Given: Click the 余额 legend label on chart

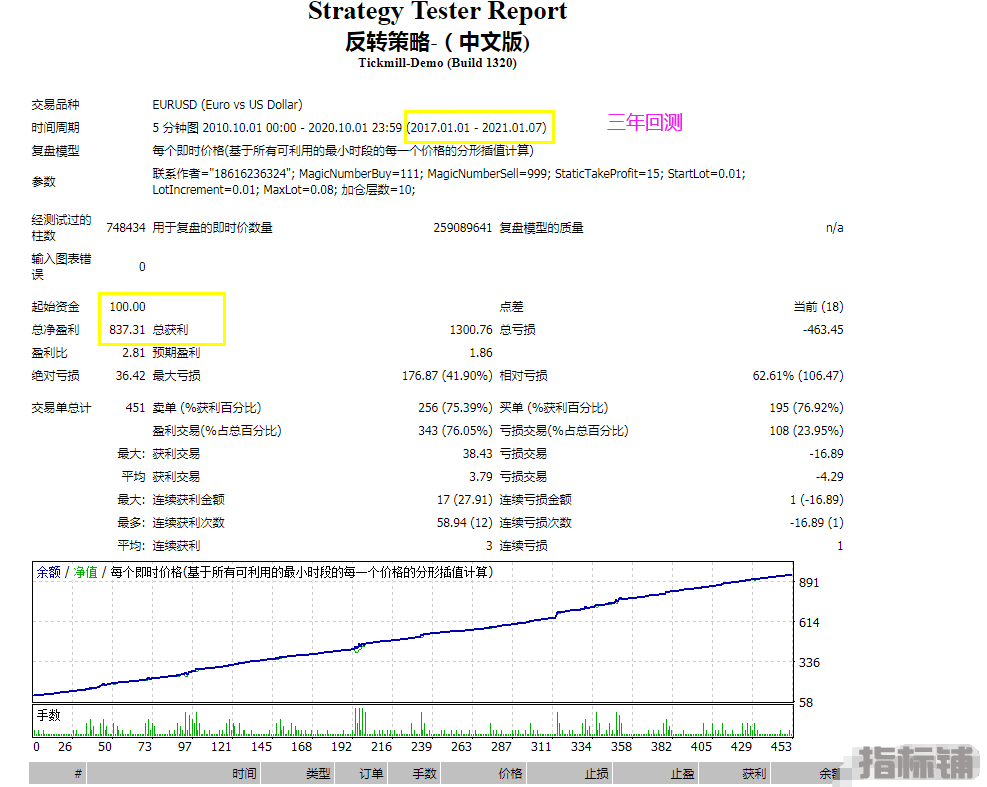Looking at the screenshot, I should tap(48, 573).
